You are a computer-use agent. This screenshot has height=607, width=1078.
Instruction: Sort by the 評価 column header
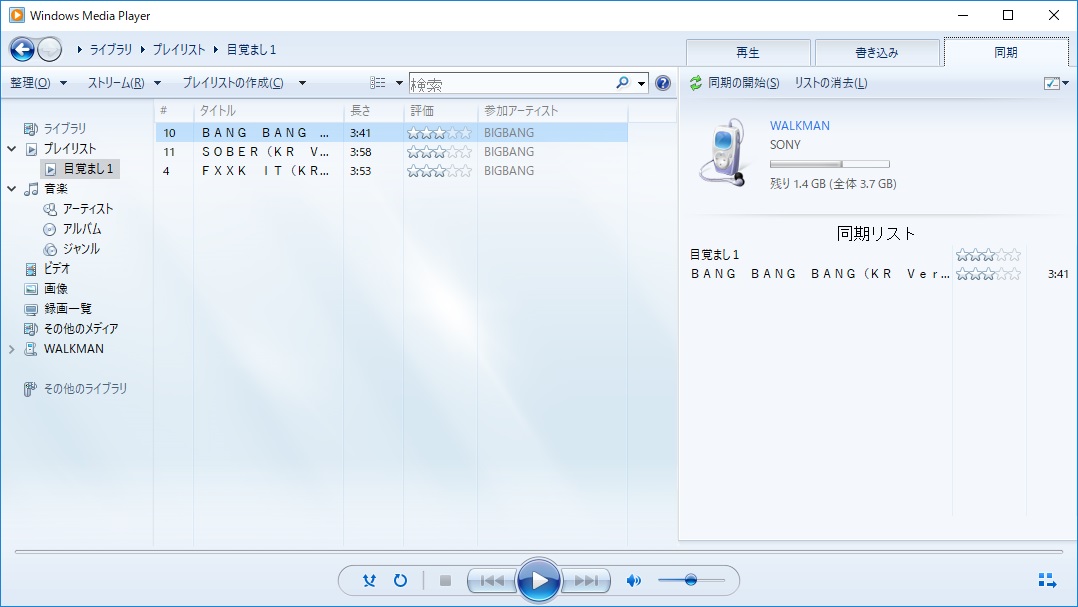pyautogui.click(x=440, y=111)
